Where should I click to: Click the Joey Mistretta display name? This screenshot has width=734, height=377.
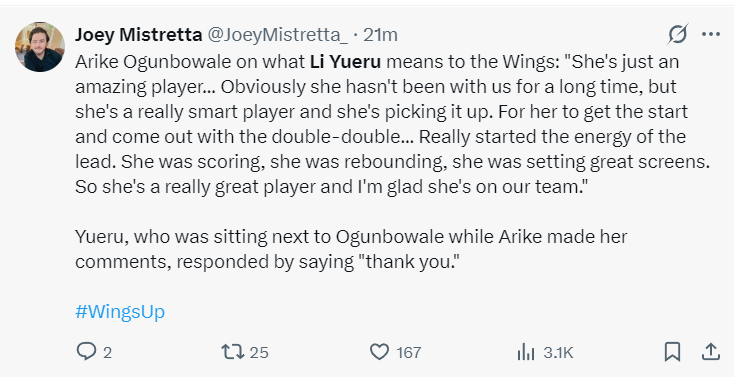(139, 35)
